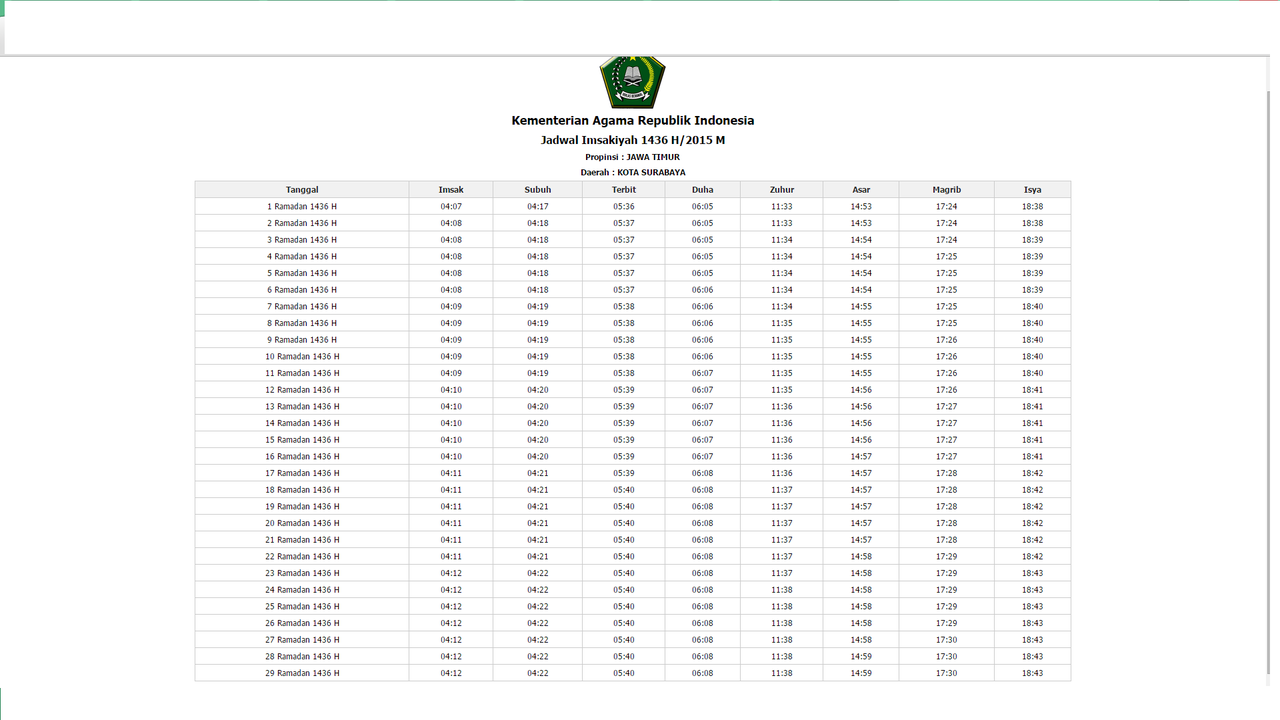
Task: Click Zuhur time 11:34 for 3 Ramadan
Action: click(x=782, y=240)
